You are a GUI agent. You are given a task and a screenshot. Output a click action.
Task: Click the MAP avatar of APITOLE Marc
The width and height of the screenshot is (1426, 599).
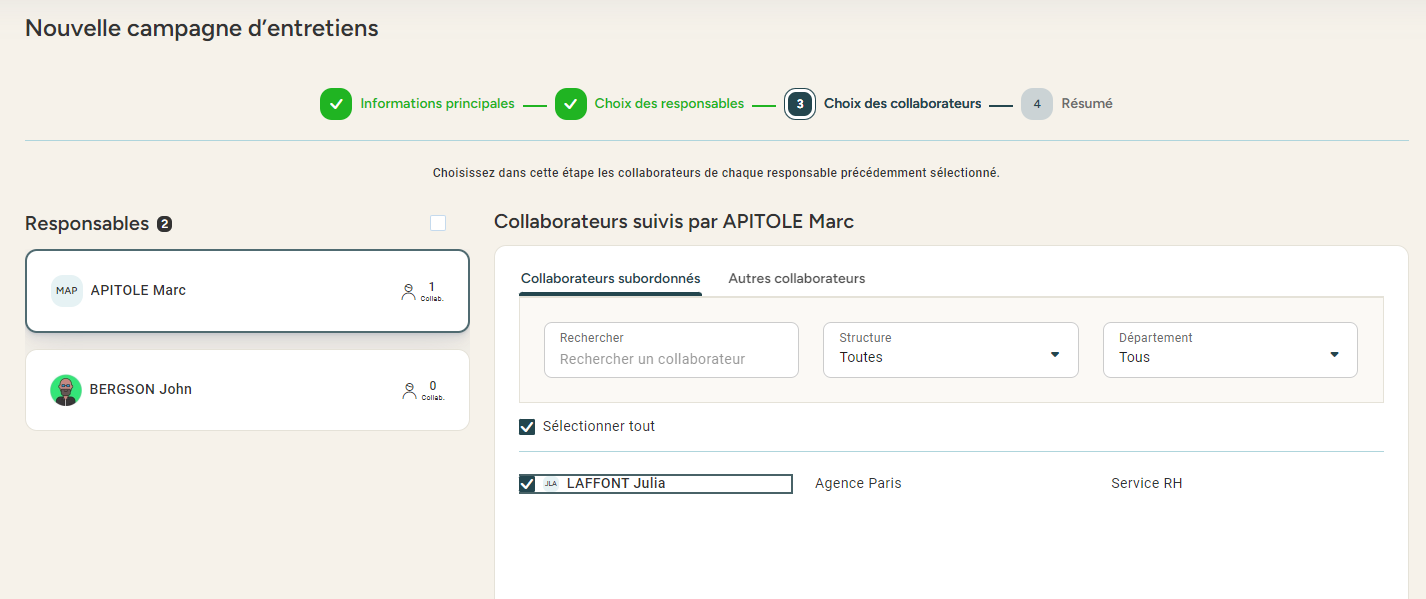(x=67, y=291)
